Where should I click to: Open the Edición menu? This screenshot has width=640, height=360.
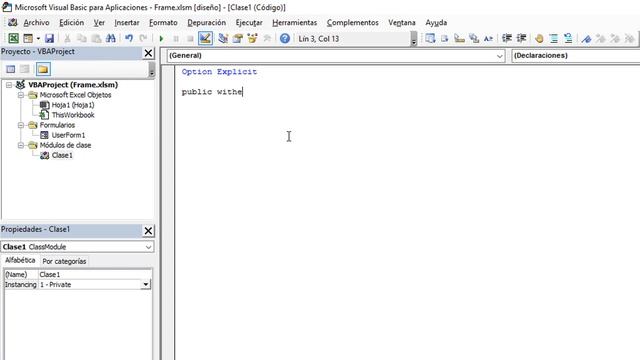71,22
